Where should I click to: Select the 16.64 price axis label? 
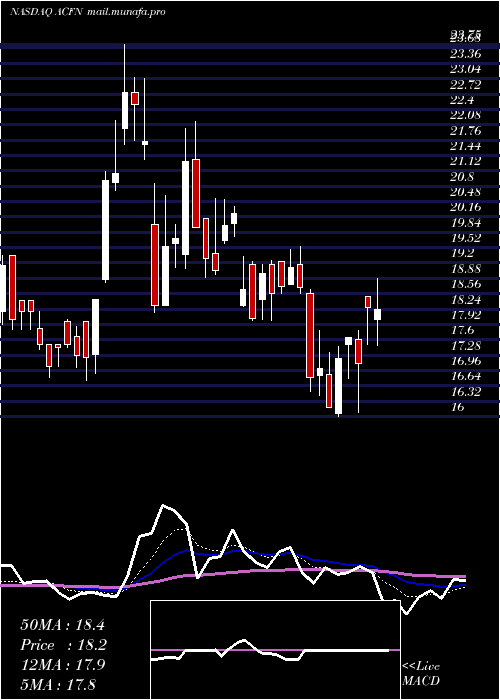tap(466, 376)
